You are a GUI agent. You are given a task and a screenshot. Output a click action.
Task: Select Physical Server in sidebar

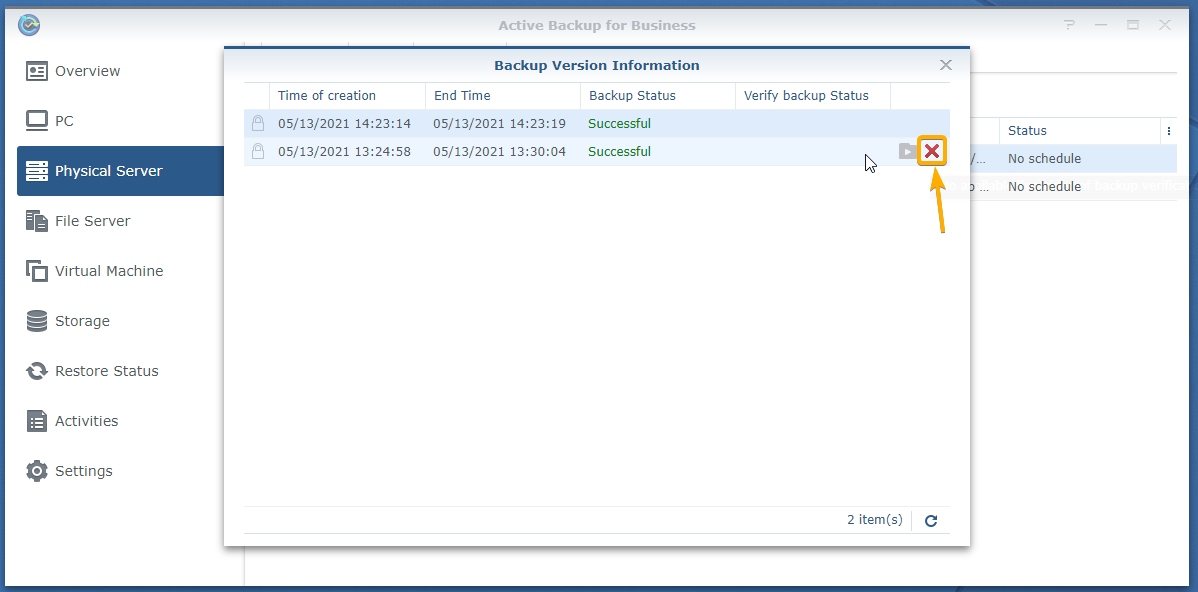pos(108,171)
